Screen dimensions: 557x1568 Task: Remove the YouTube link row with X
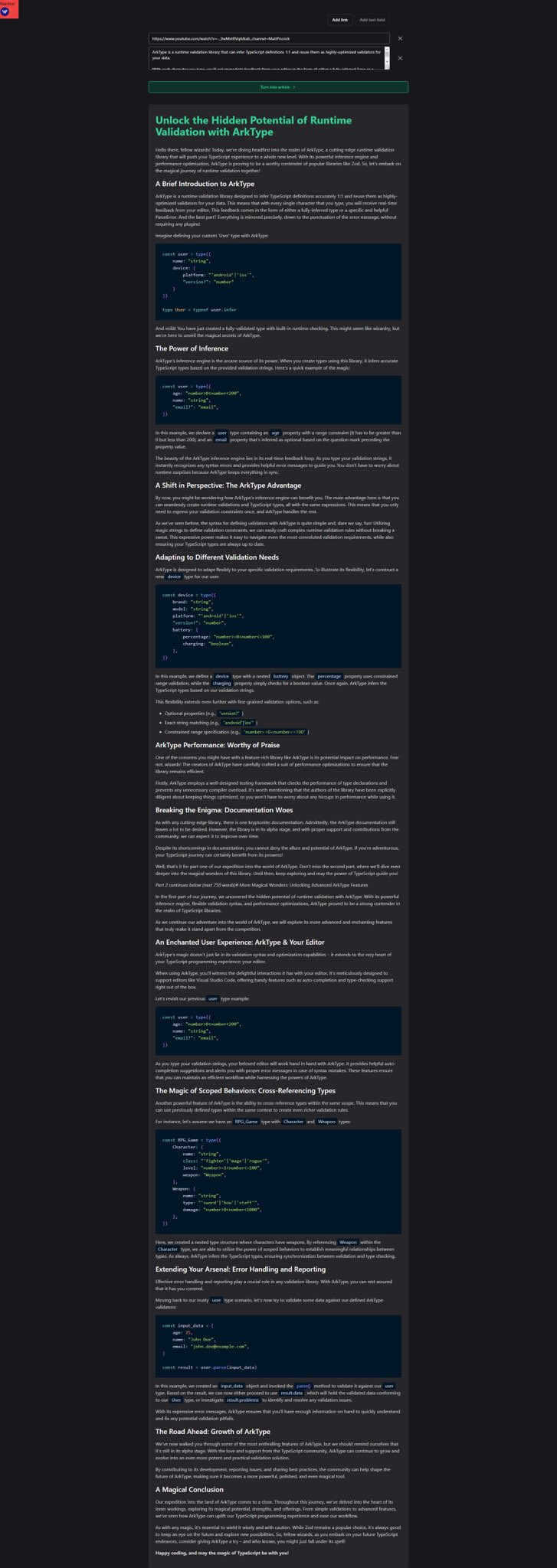(x=400, y=38)
